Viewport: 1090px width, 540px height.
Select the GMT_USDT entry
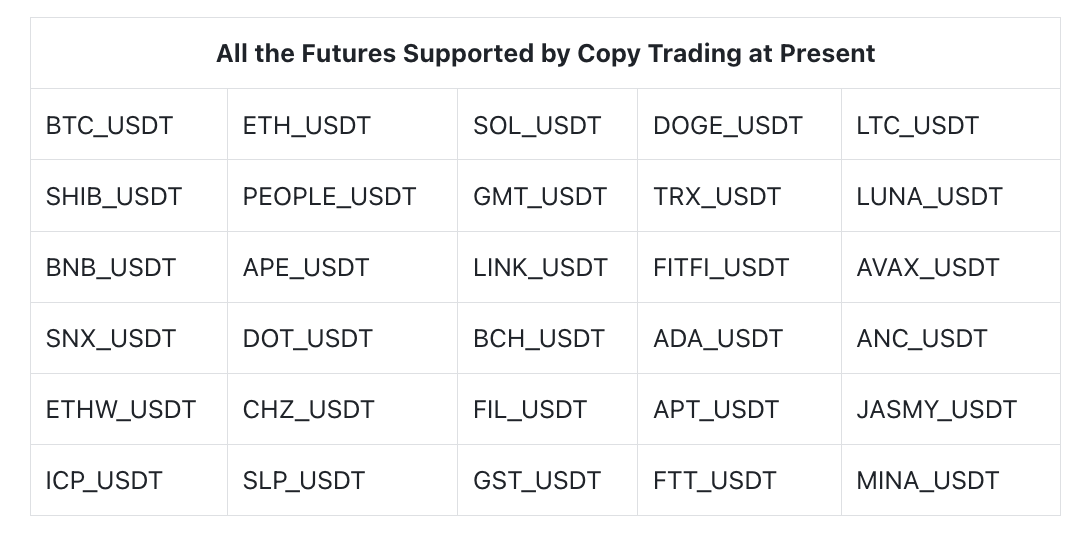tap(540, 197)
